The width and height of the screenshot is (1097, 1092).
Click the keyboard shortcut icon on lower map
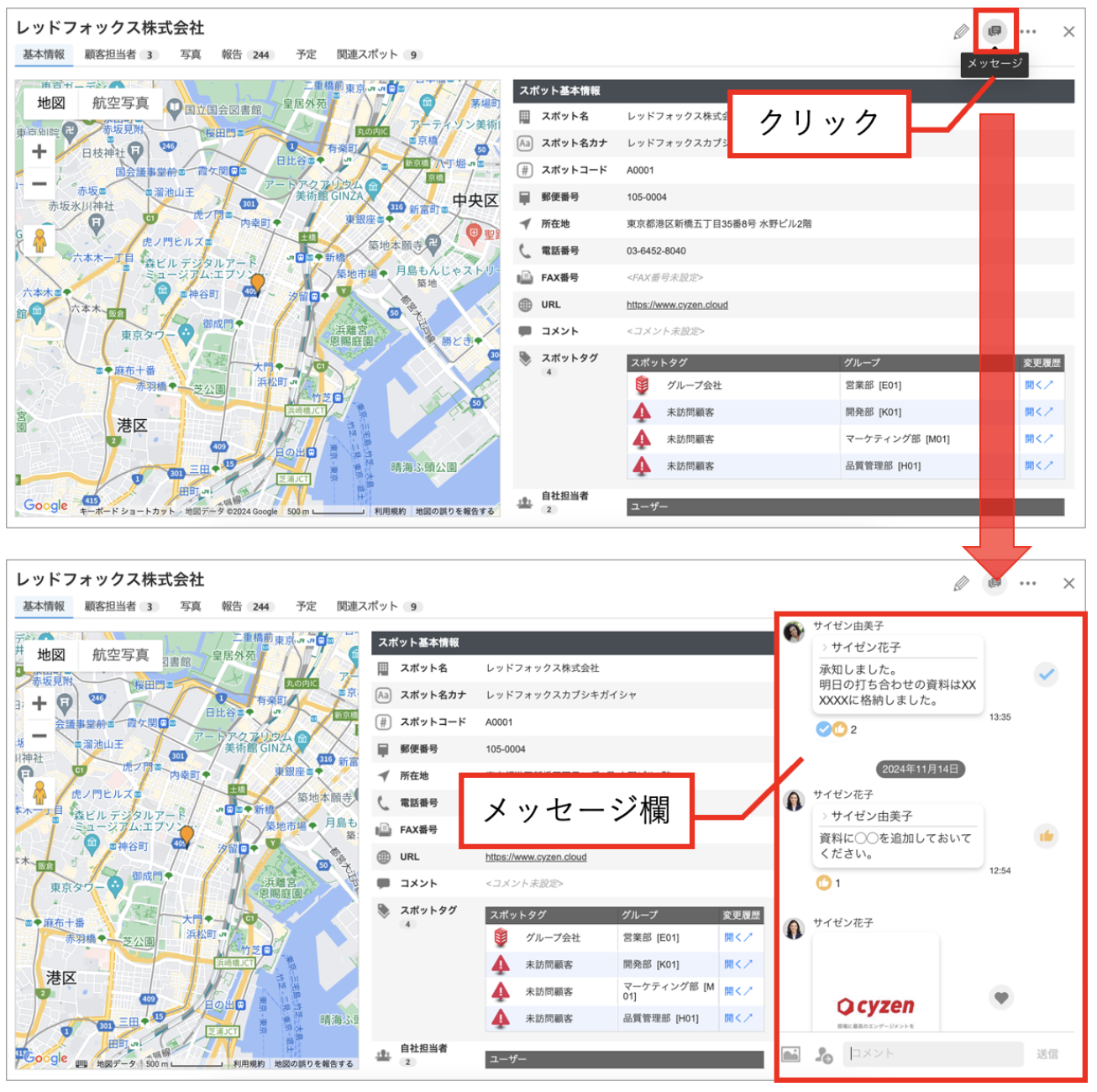tap(81, 1063)
